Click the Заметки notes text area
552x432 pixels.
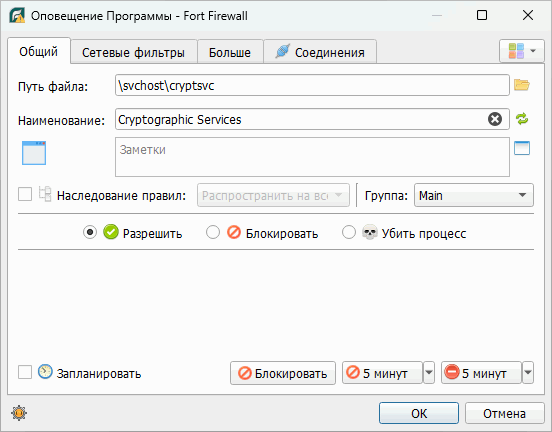pos(312,157)
